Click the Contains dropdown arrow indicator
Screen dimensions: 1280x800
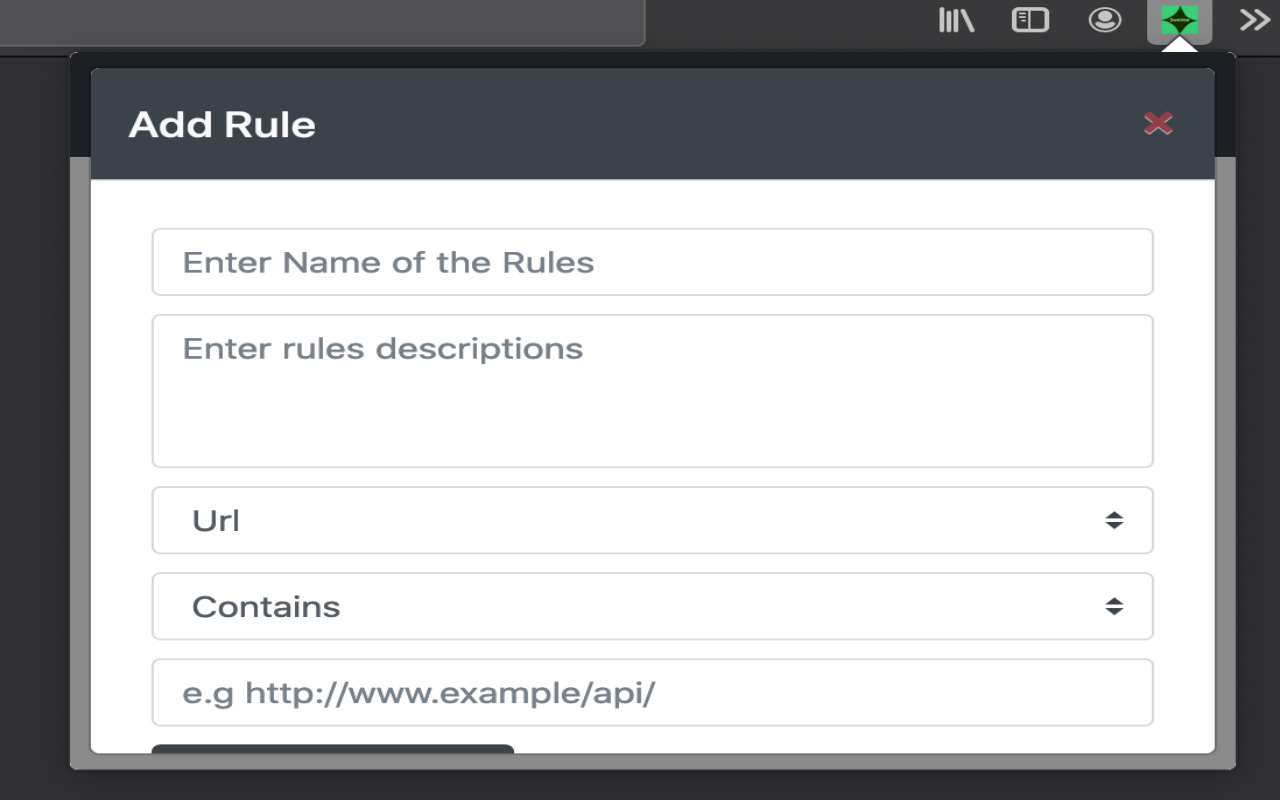[x=1114, y=606]
